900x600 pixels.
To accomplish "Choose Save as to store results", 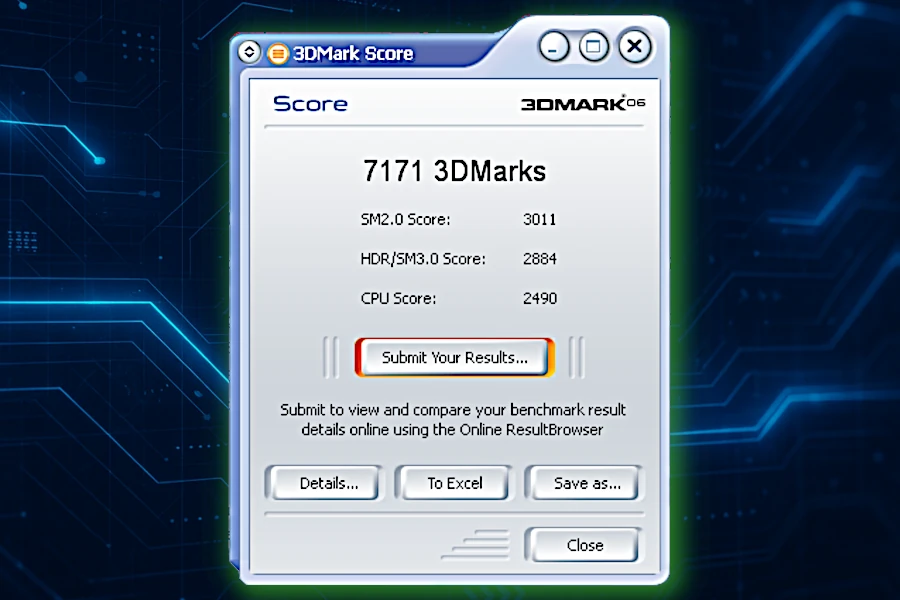I will pyautogui.click(x=584, y=483).
